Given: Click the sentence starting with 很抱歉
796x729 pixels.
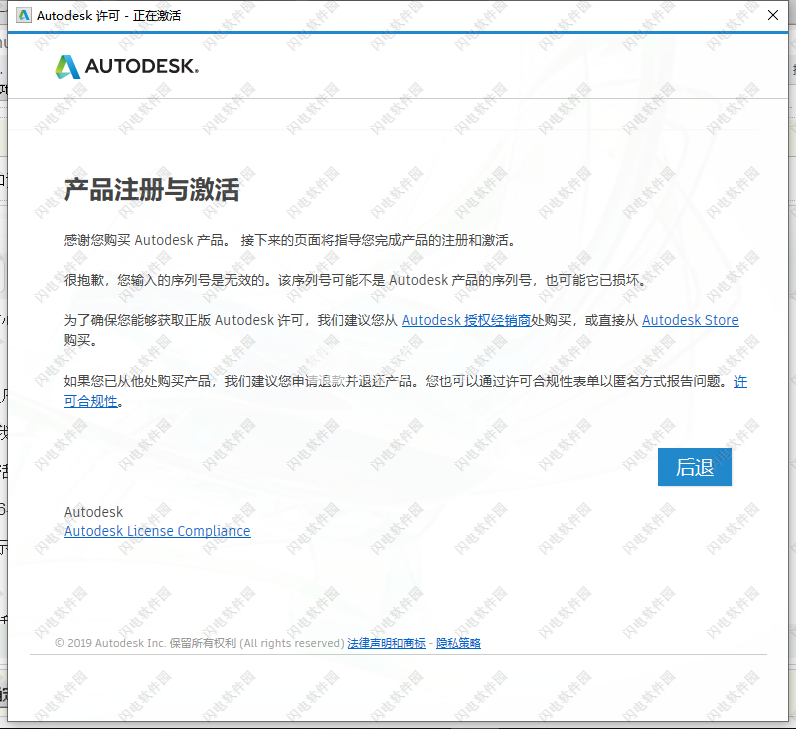Looking at the screenshot, I should (x=355, y=280).
